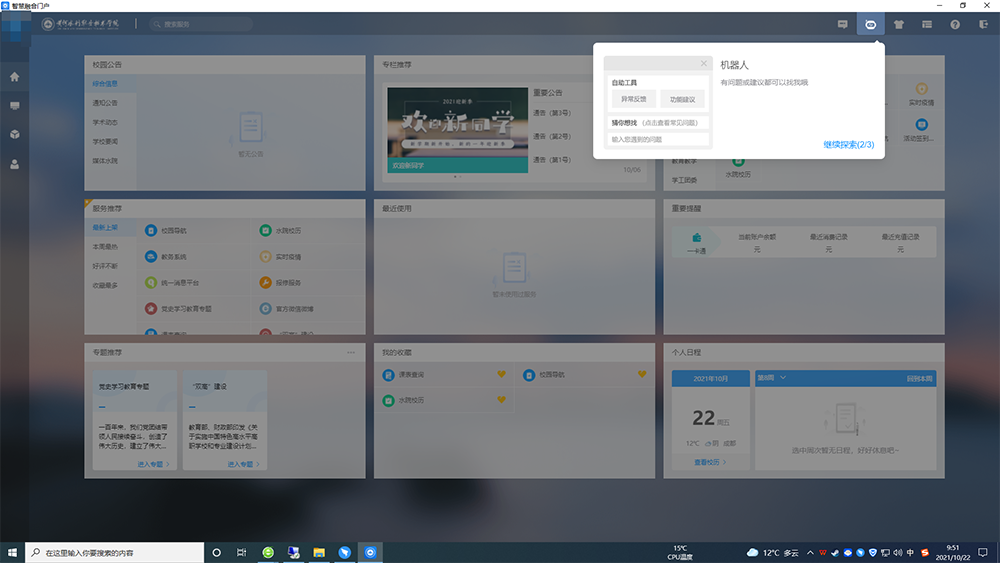The image size is (1000, 563).
Task: Open the 专题推荐 more options ellipsis
Action: (350, 352)
